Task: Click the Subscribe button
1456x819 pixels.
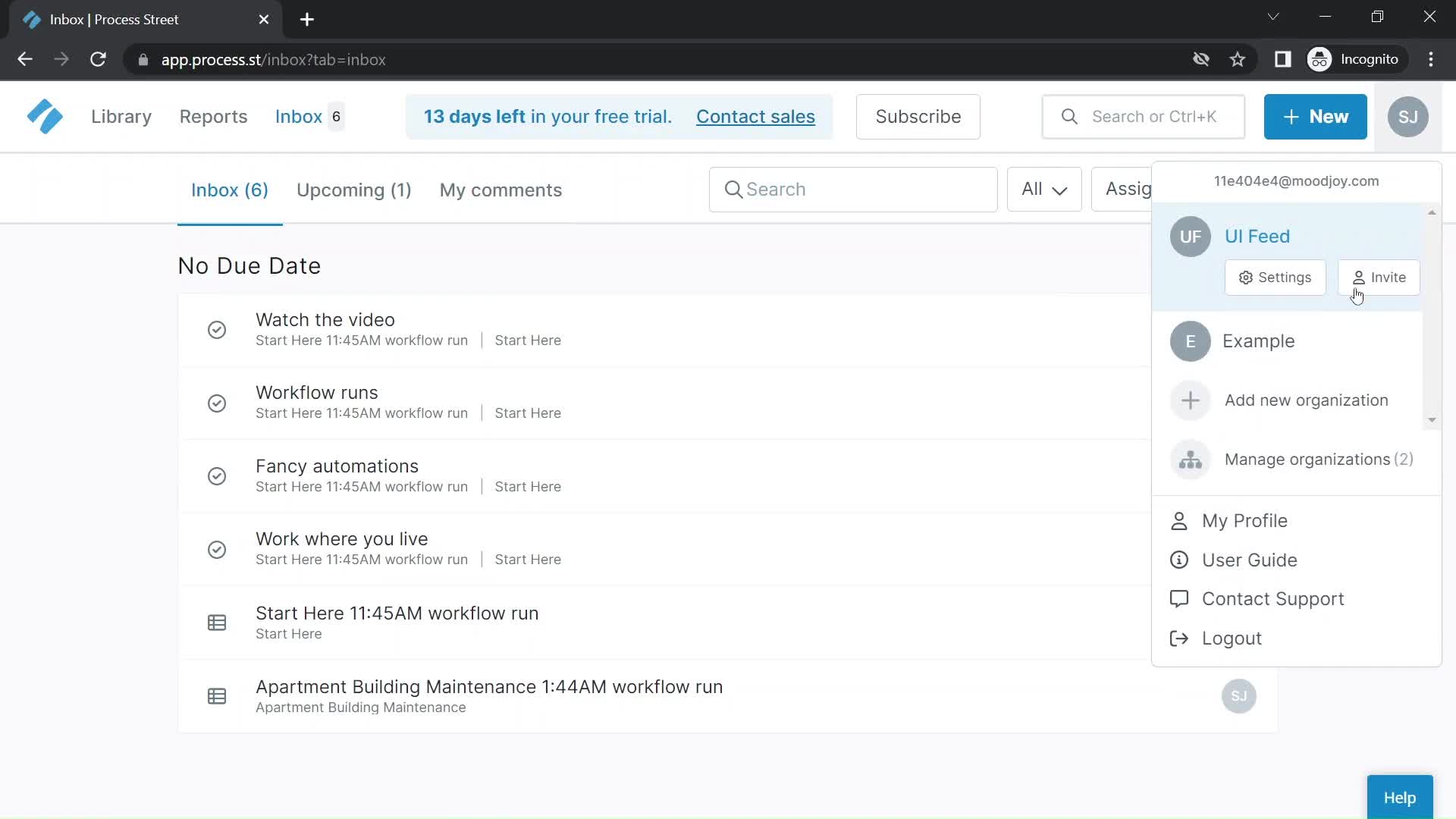Action: point(918,117)
